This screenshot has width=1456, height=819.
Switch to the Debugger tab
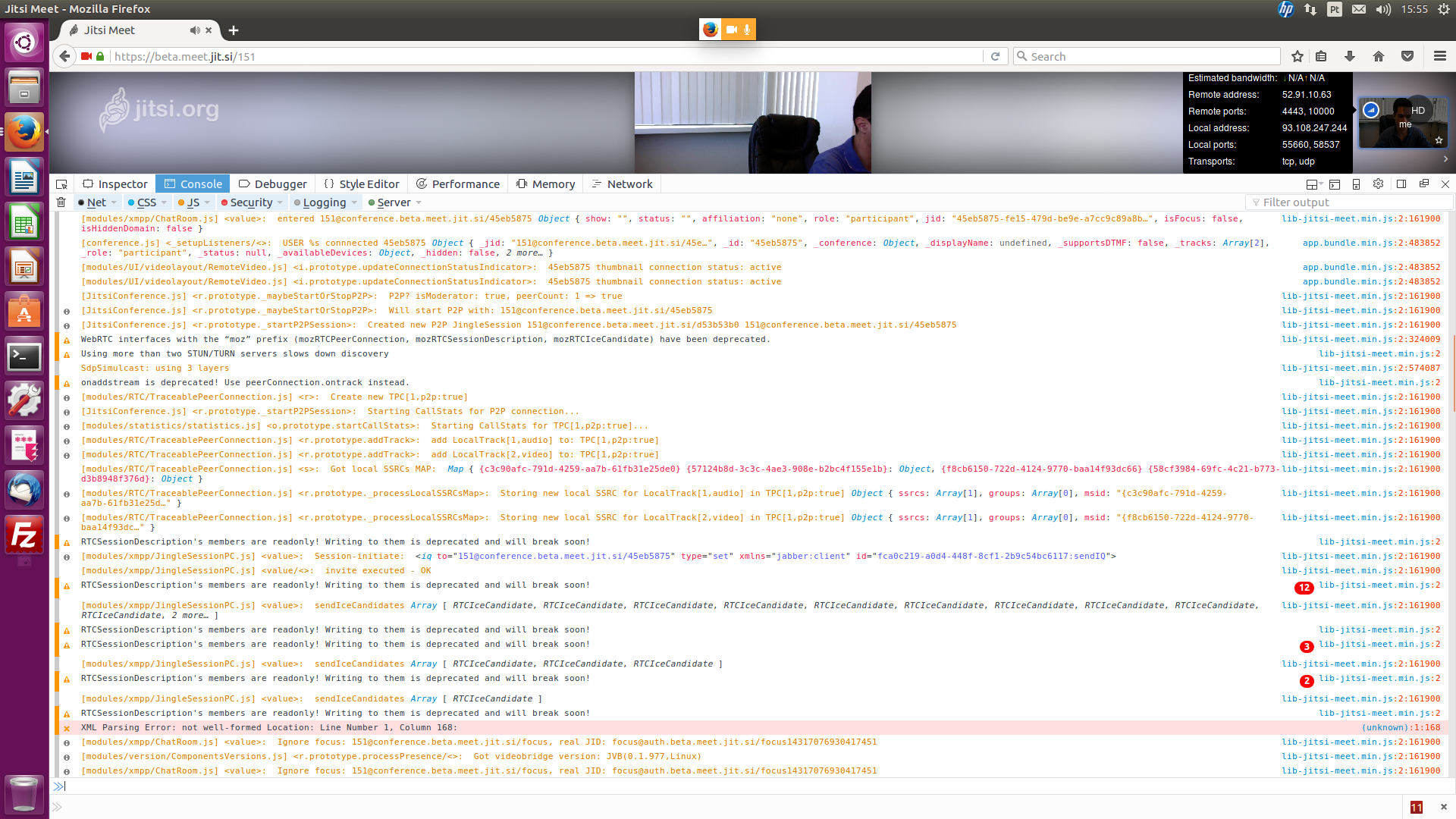coord(273,184)
